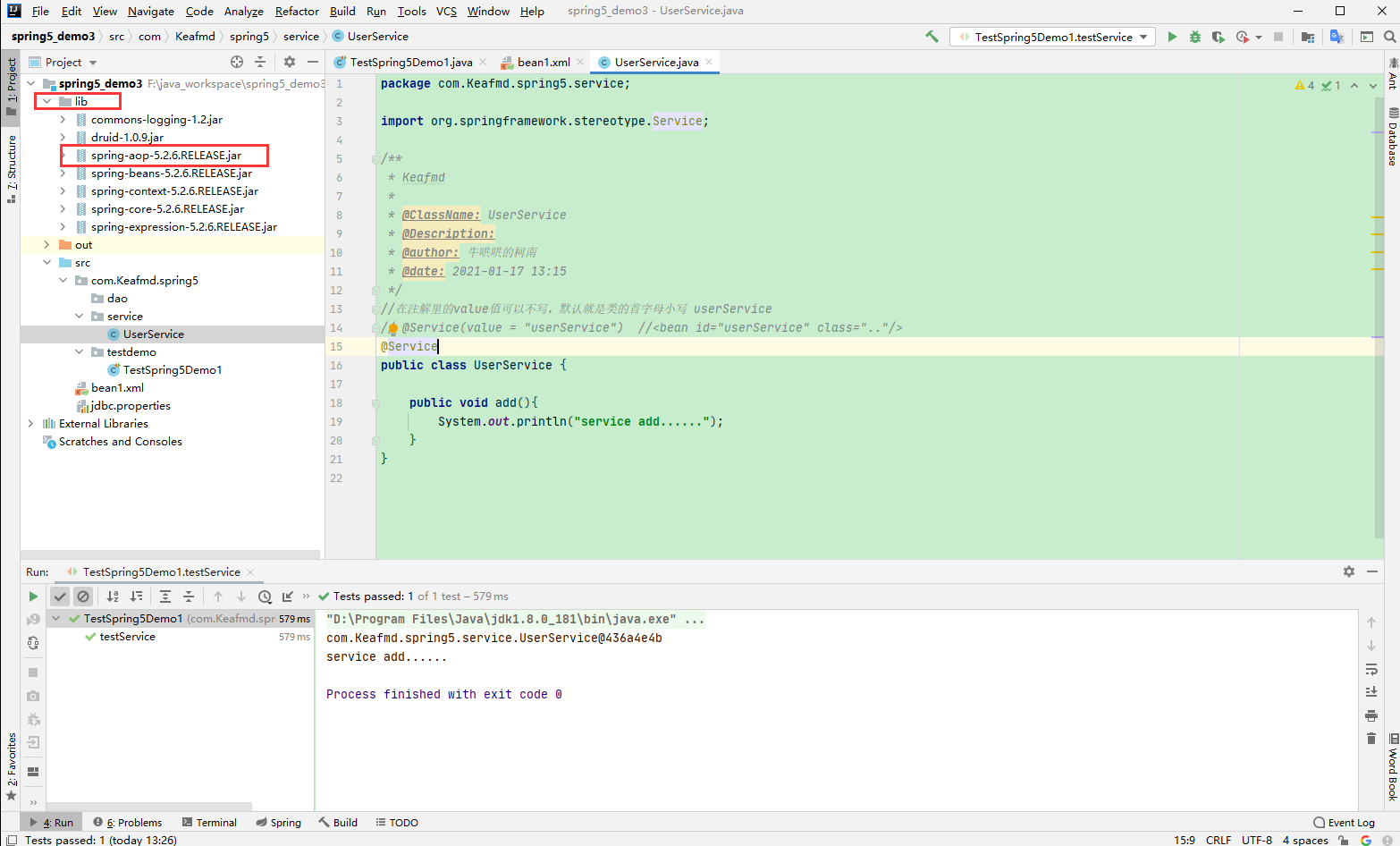The image size is (1400, 846).
Task: Collapse the testdemo package
Action: pyautogui.click(x=79, y=352)
